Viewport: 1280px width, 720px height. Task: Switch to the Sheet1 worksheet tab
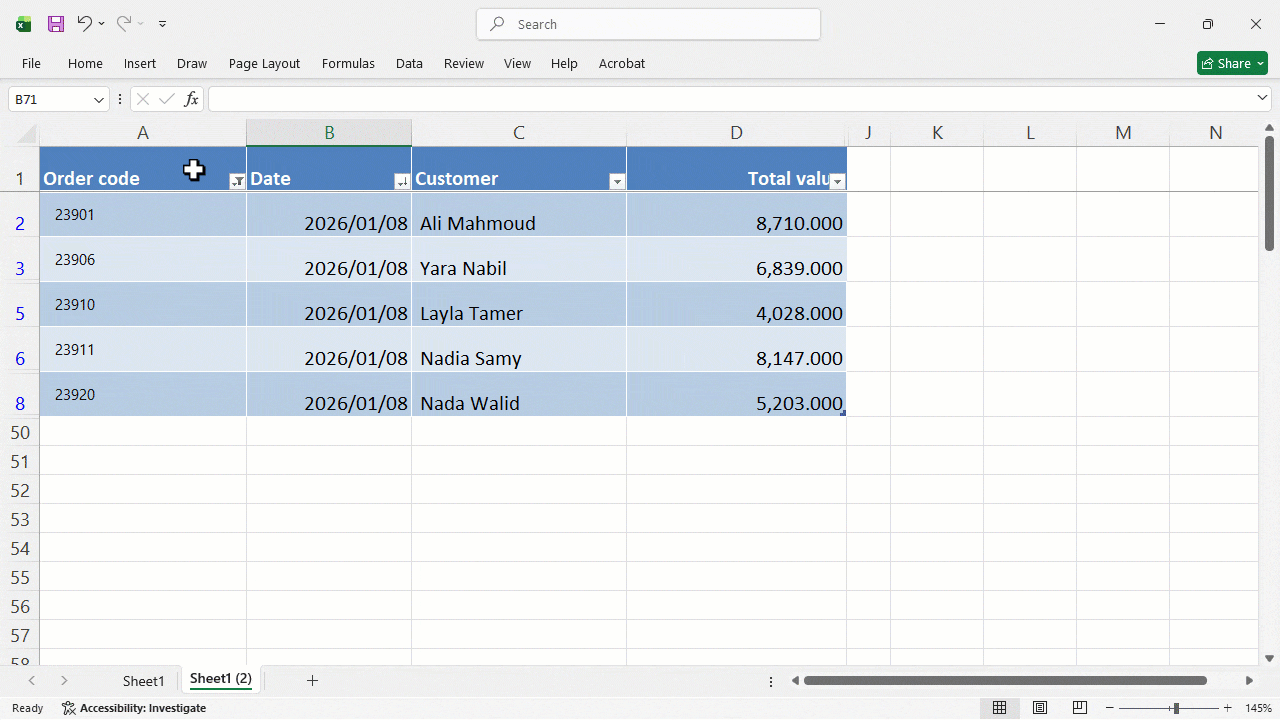pos(143,681)
